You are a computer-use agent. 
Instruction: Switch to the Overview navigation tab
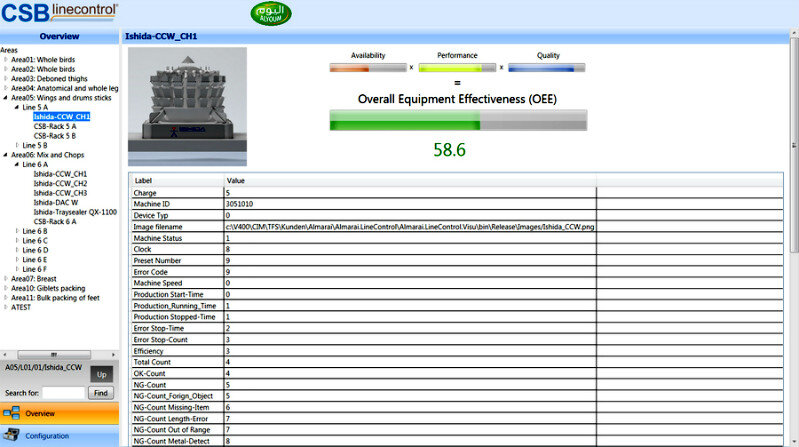[60, 413]
